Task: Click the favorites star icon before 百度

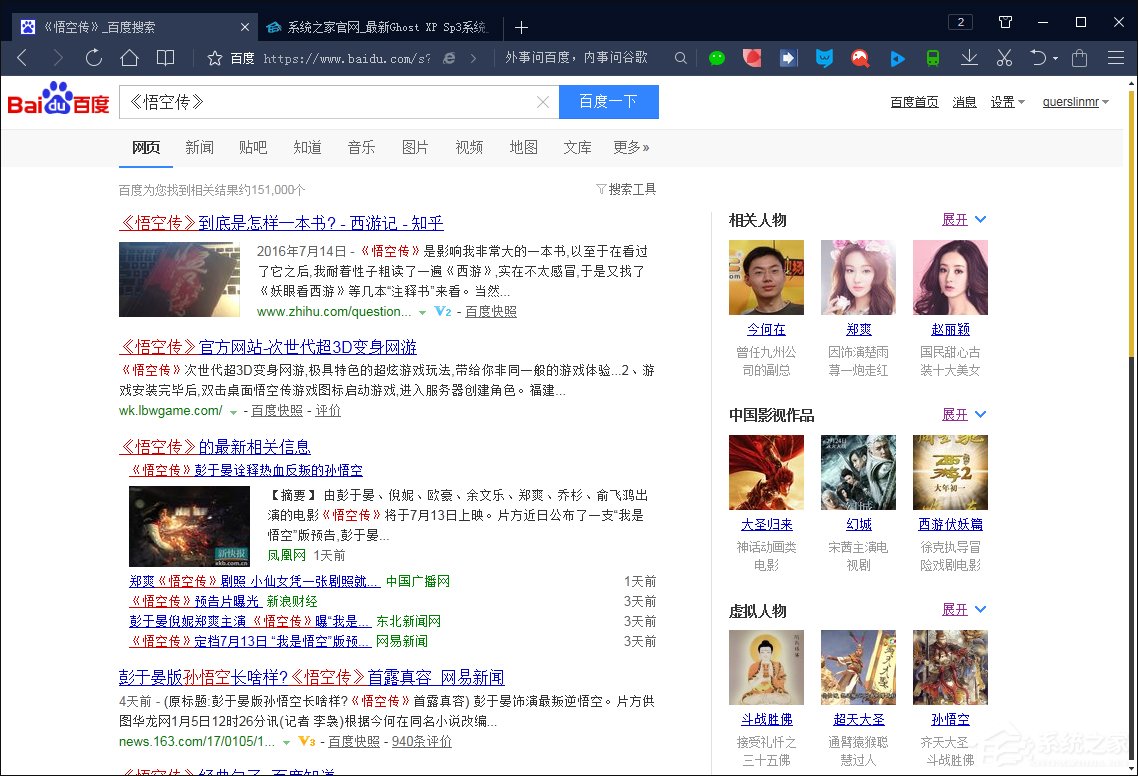Action: (215, 58)
